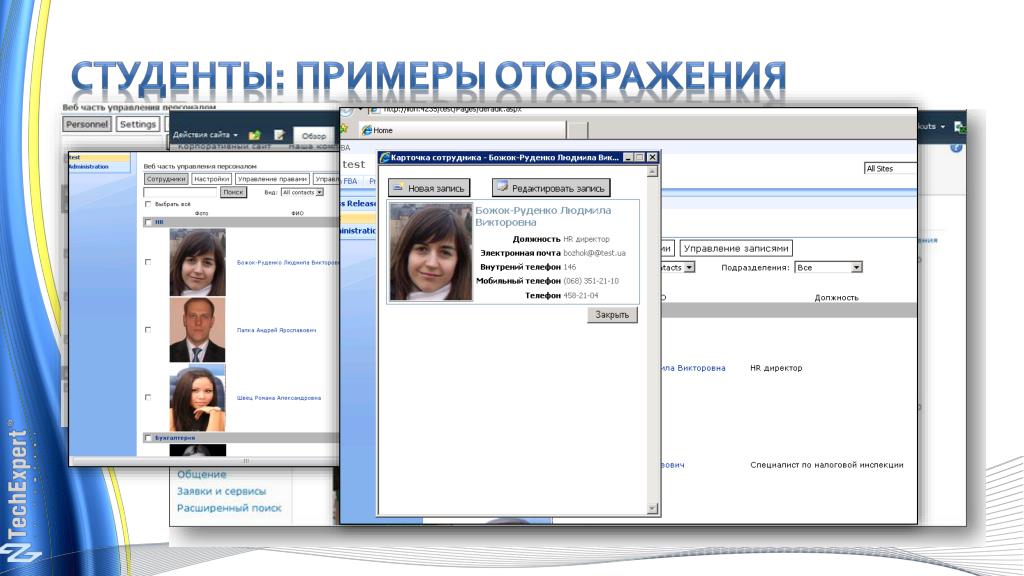Screen dimensions: 1024x576
Task: Open the Заявки и сервисы link
Action: 221,491
